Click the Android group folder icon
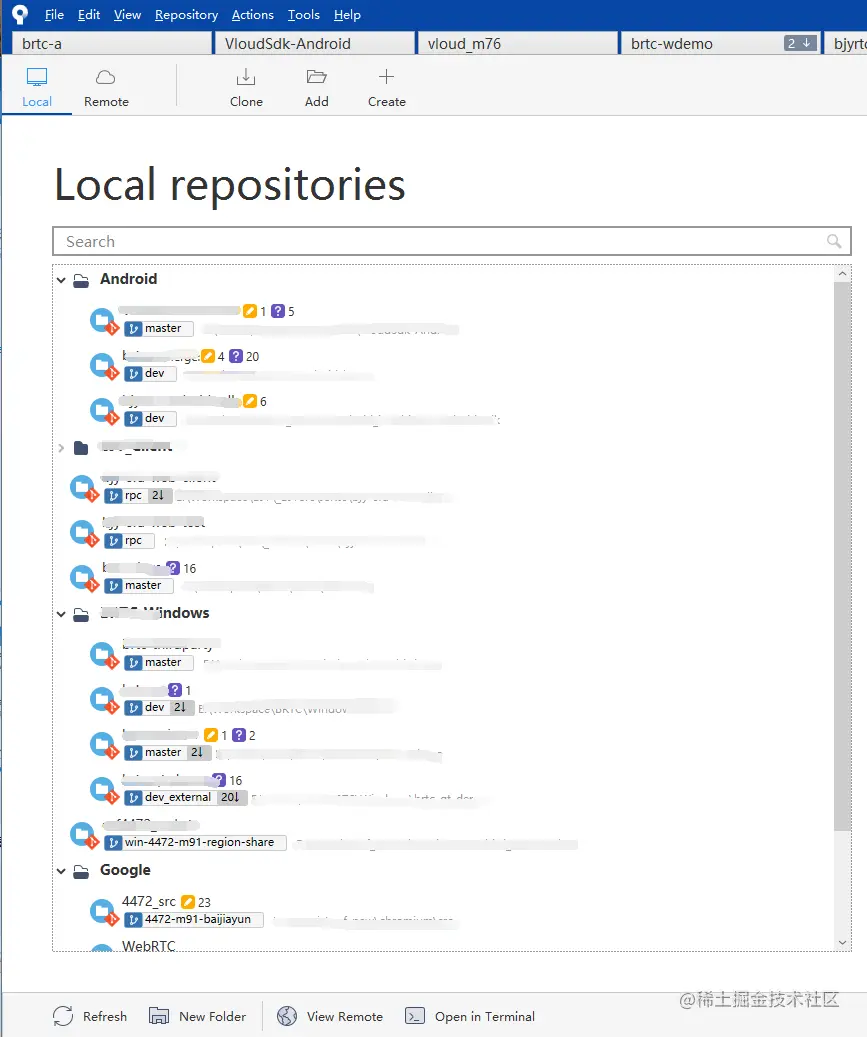This screenshot has width=867, height=1037. click(x=81, y=281)
